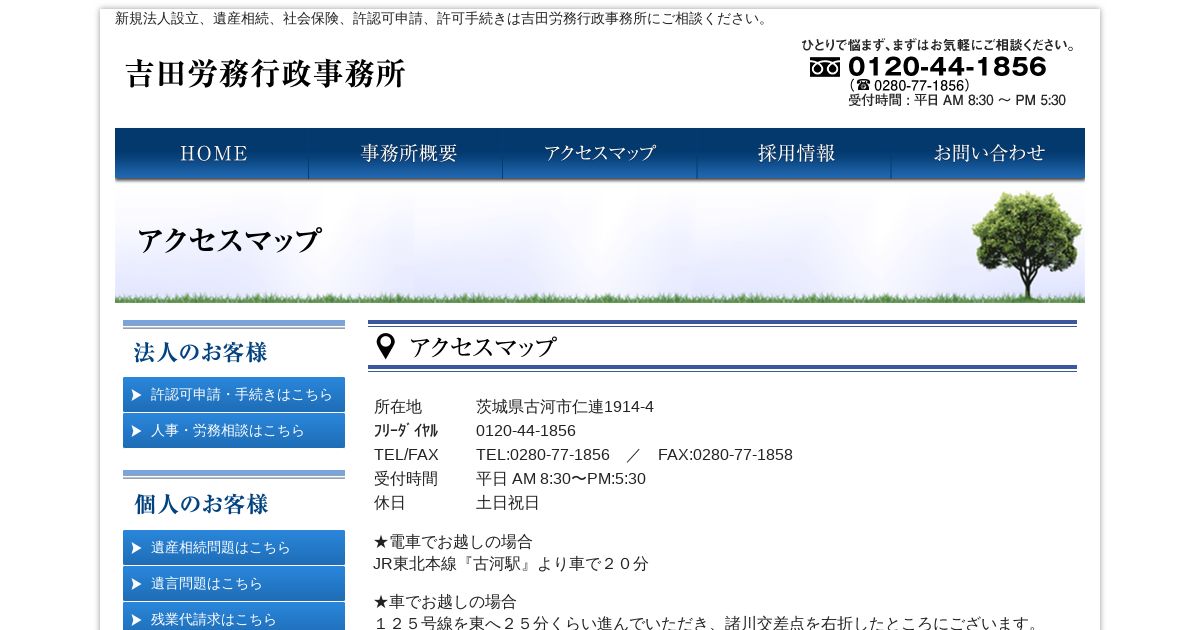Click the 休日 label in info table
Screen dimensions: 1200x630
point(390,503)
